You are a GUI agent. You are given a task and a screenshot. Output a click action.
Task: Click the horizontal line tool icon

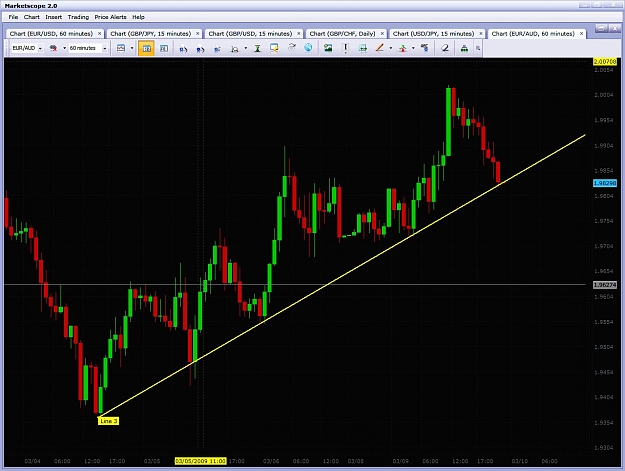click(363, 48)
